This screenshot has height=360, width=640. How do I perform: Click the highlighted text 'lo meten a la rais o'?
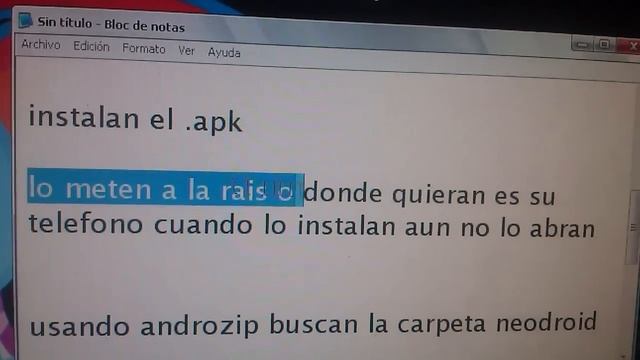point(166,188)
